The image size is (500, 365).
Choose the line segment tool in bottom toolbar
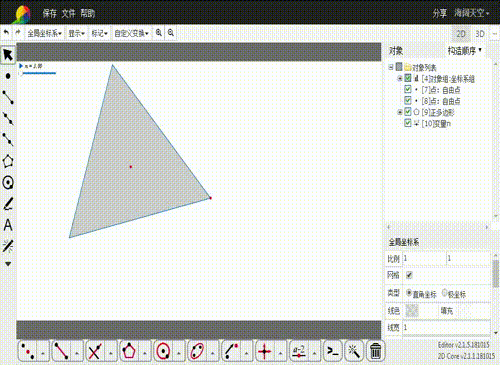coord(61,351)
